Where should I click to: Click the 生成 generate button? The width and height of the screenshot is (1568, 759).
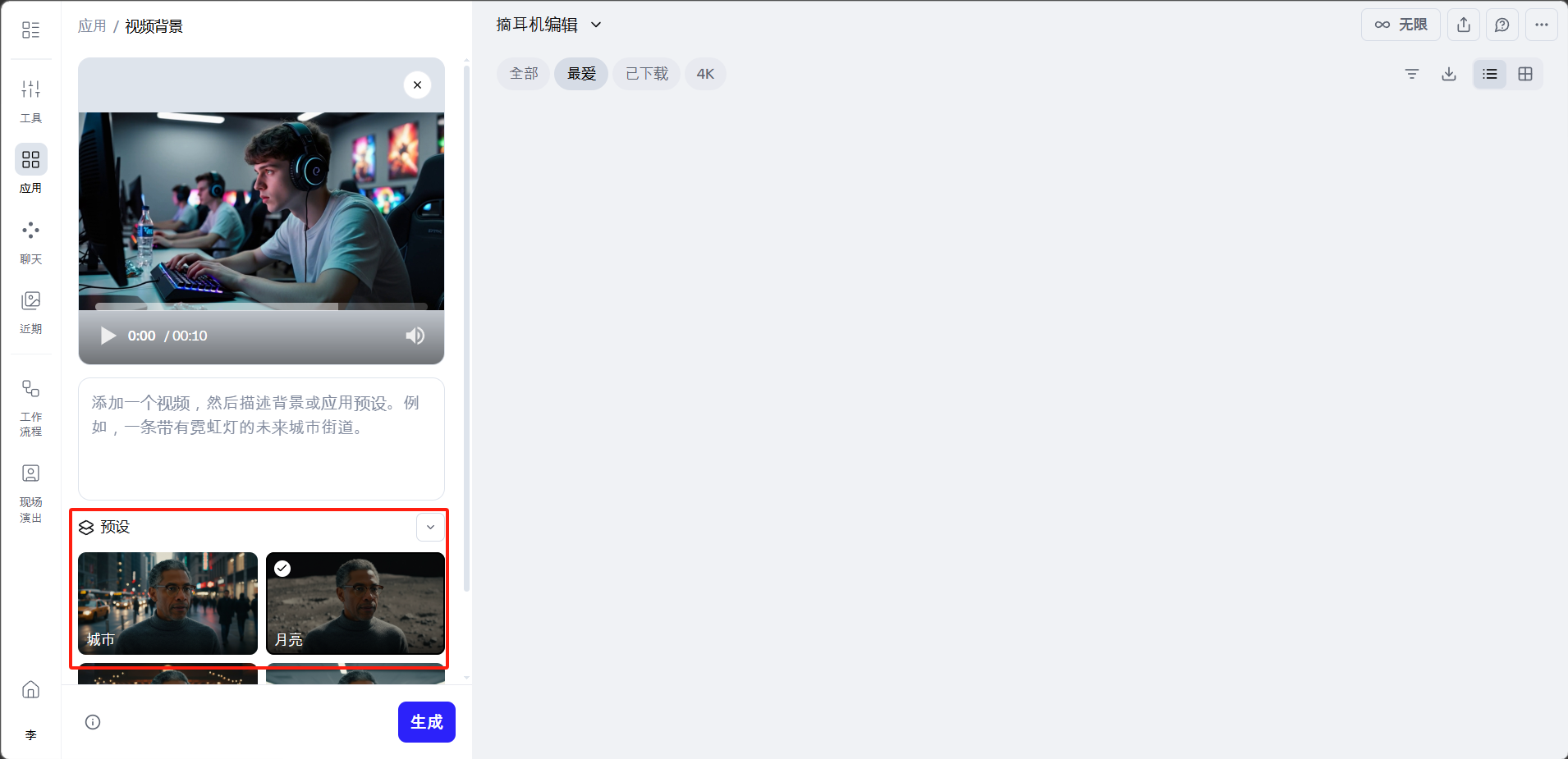click(x=427, y=722)
